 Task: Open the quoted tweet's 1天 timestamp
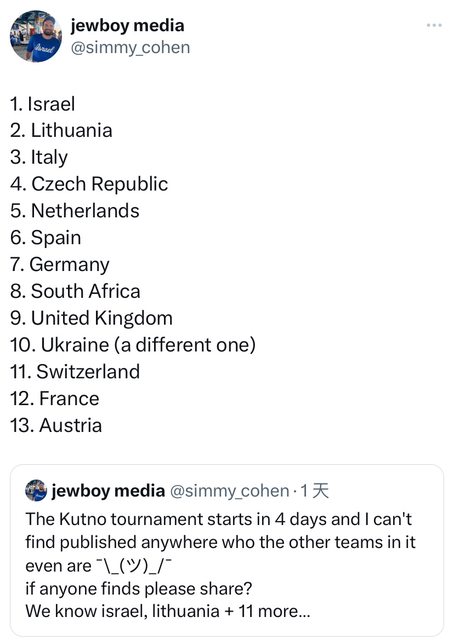(314, 491)
